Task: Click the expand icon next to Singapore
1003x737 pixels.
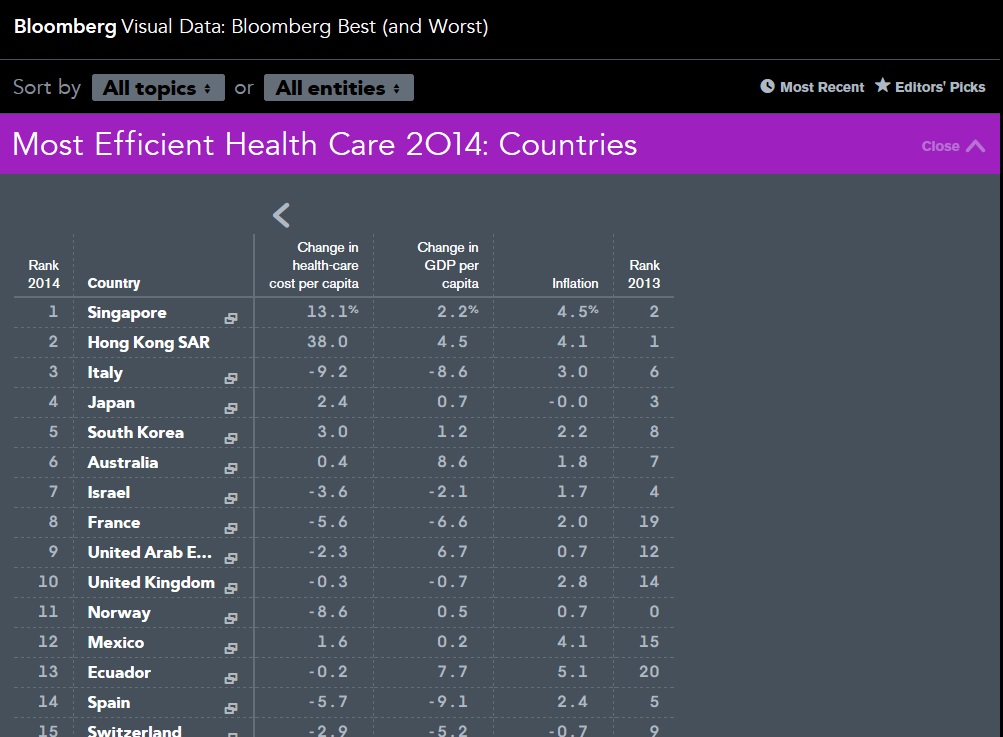Action: (x=231, y=319)
